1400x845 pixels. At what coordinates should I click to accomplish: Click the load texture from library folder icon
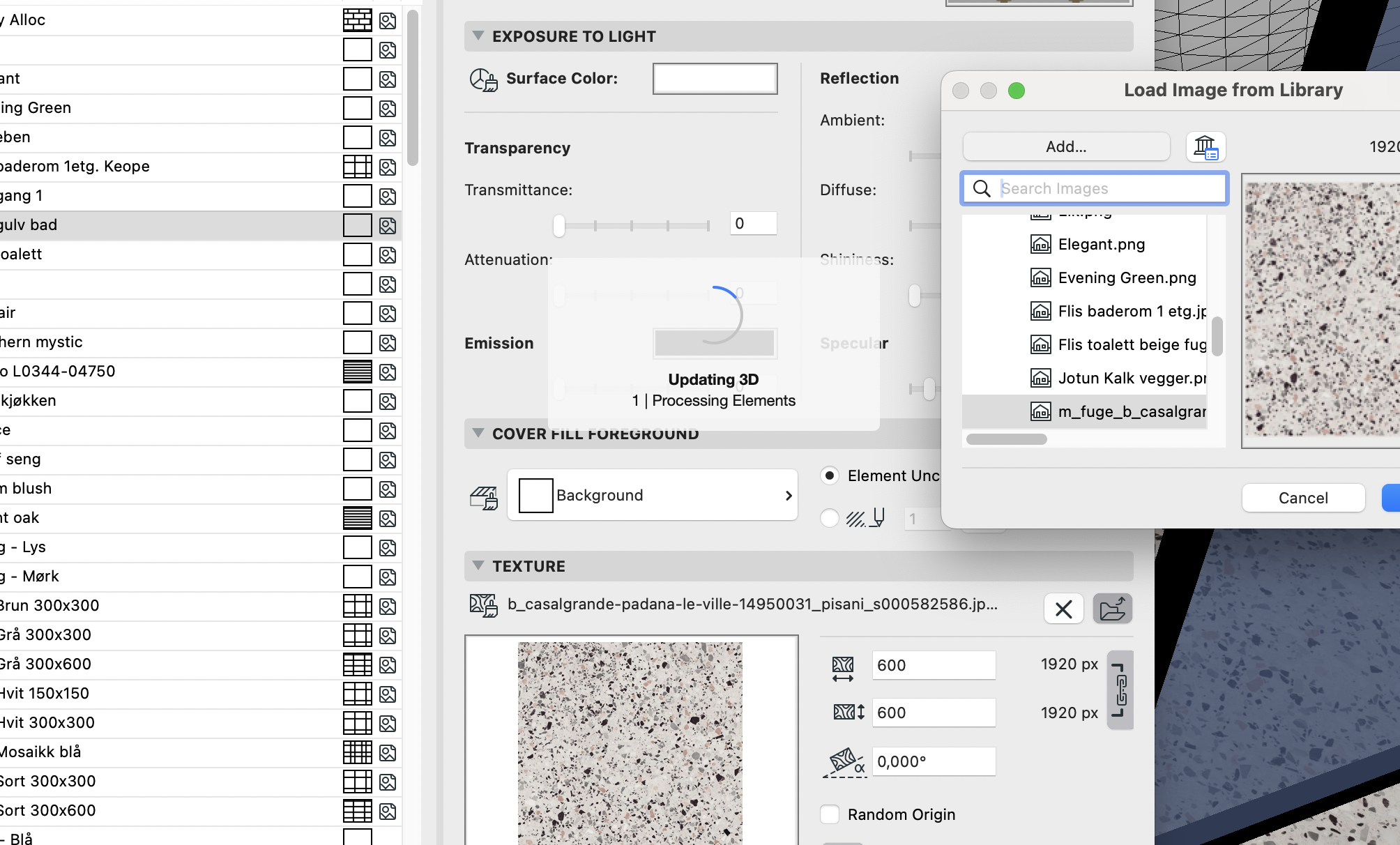(x=1112, y=609)
